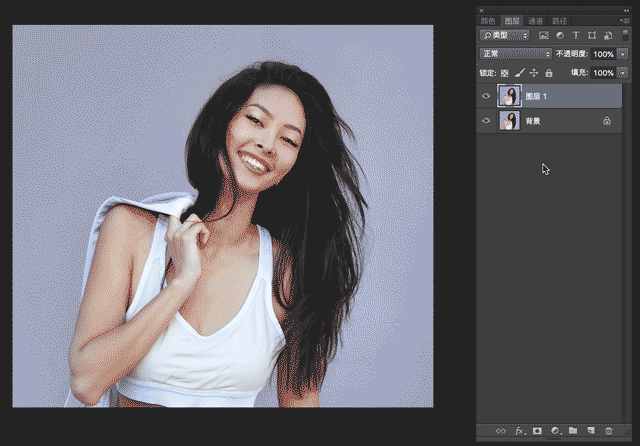Create a new fill or adjustment layer
The image size is (640, 446).
click(555, 431)
